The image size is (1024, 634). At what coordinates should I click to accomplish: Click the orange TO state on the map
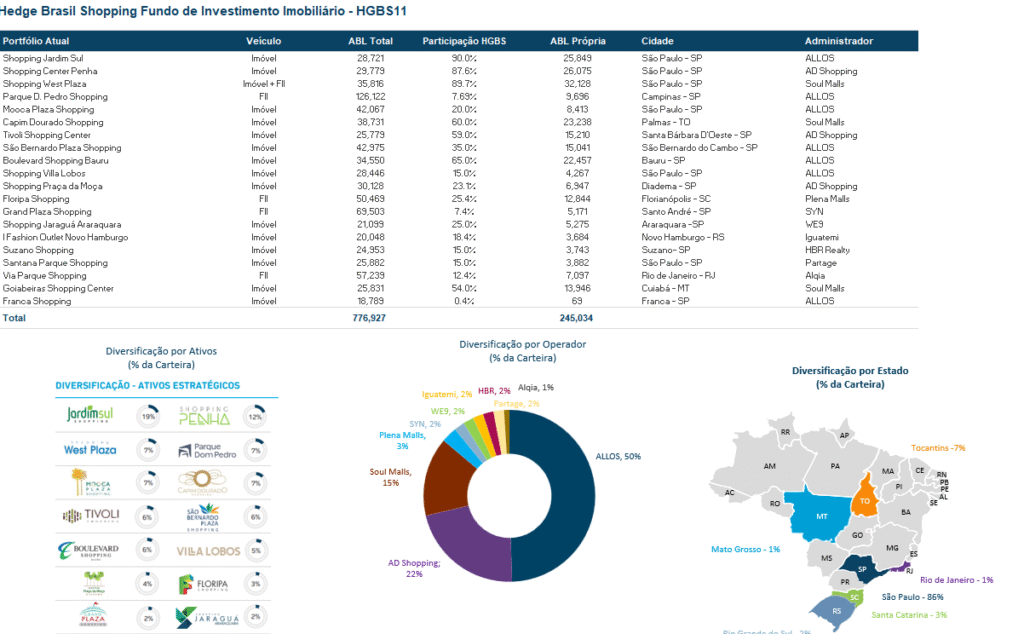click(864, 499)
